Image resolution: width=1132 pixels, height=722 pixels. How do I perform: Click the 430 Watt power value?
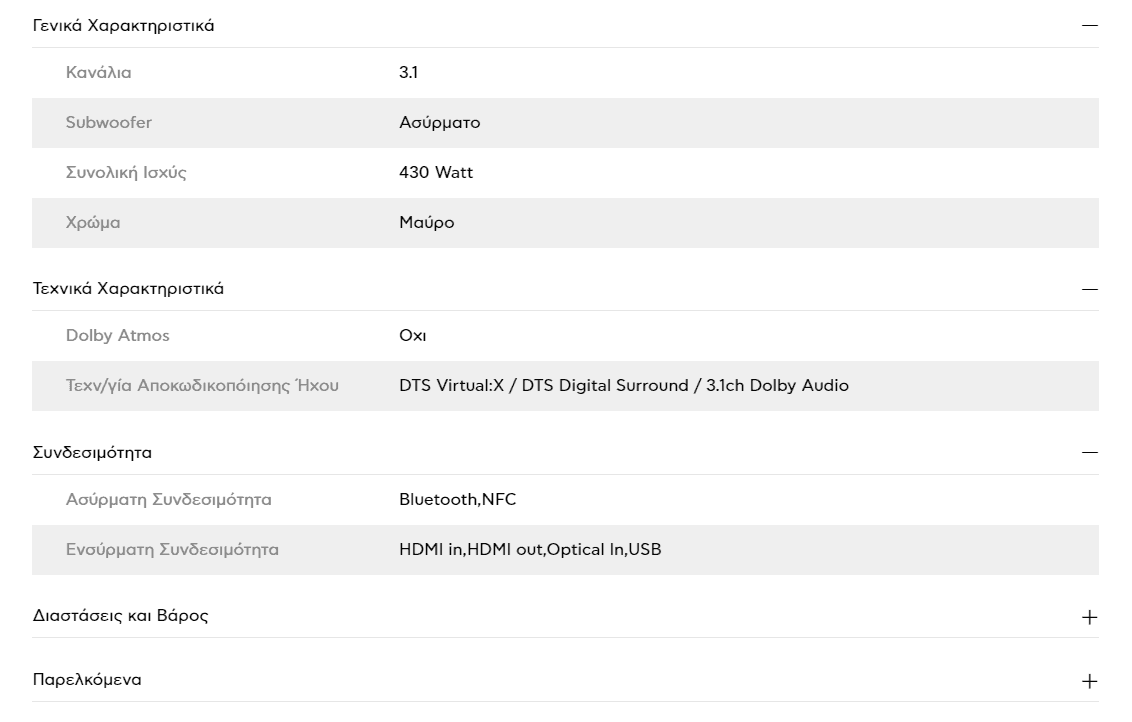[x=436, y=173]
